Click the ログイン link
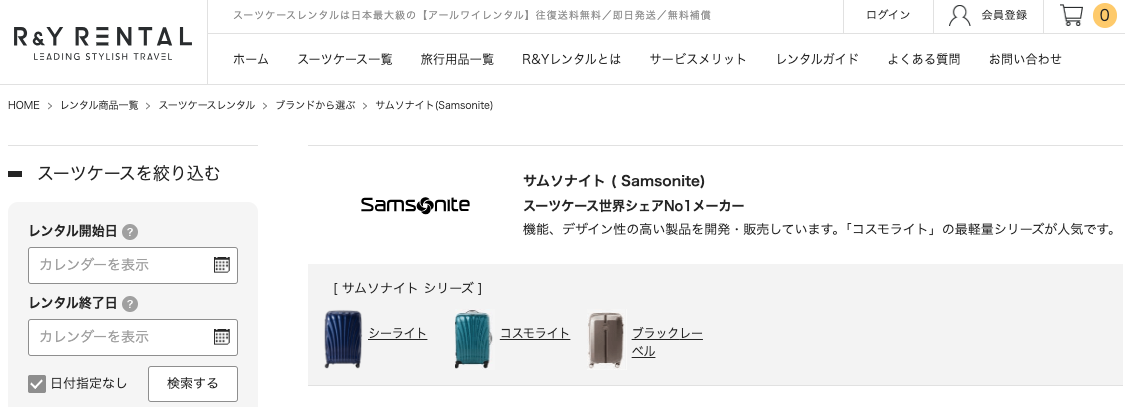Image resolution: width=1125 pixels, height=407 pixels. 888,15
